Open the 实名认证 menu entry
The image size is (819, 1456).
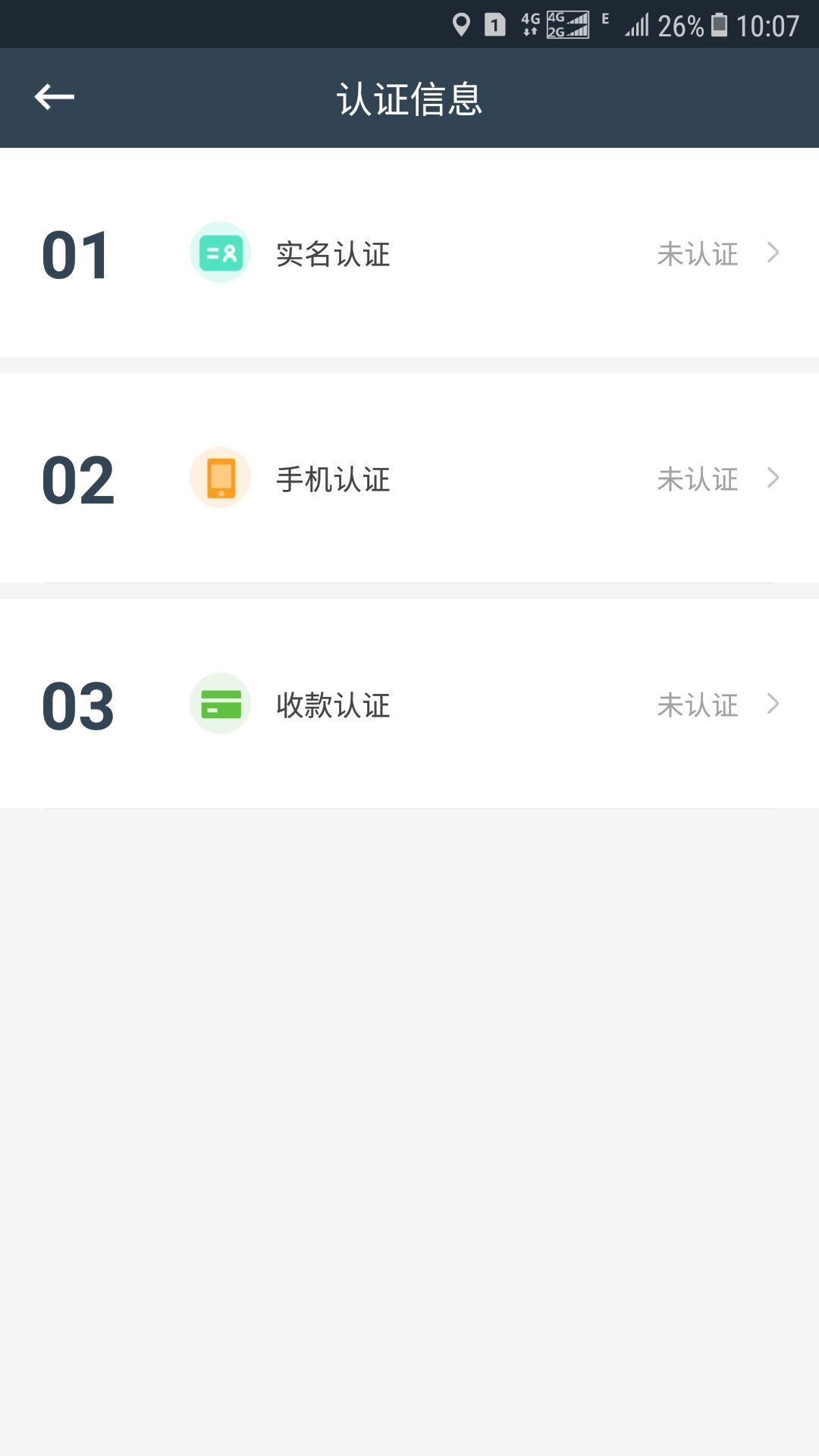point(333,254)
